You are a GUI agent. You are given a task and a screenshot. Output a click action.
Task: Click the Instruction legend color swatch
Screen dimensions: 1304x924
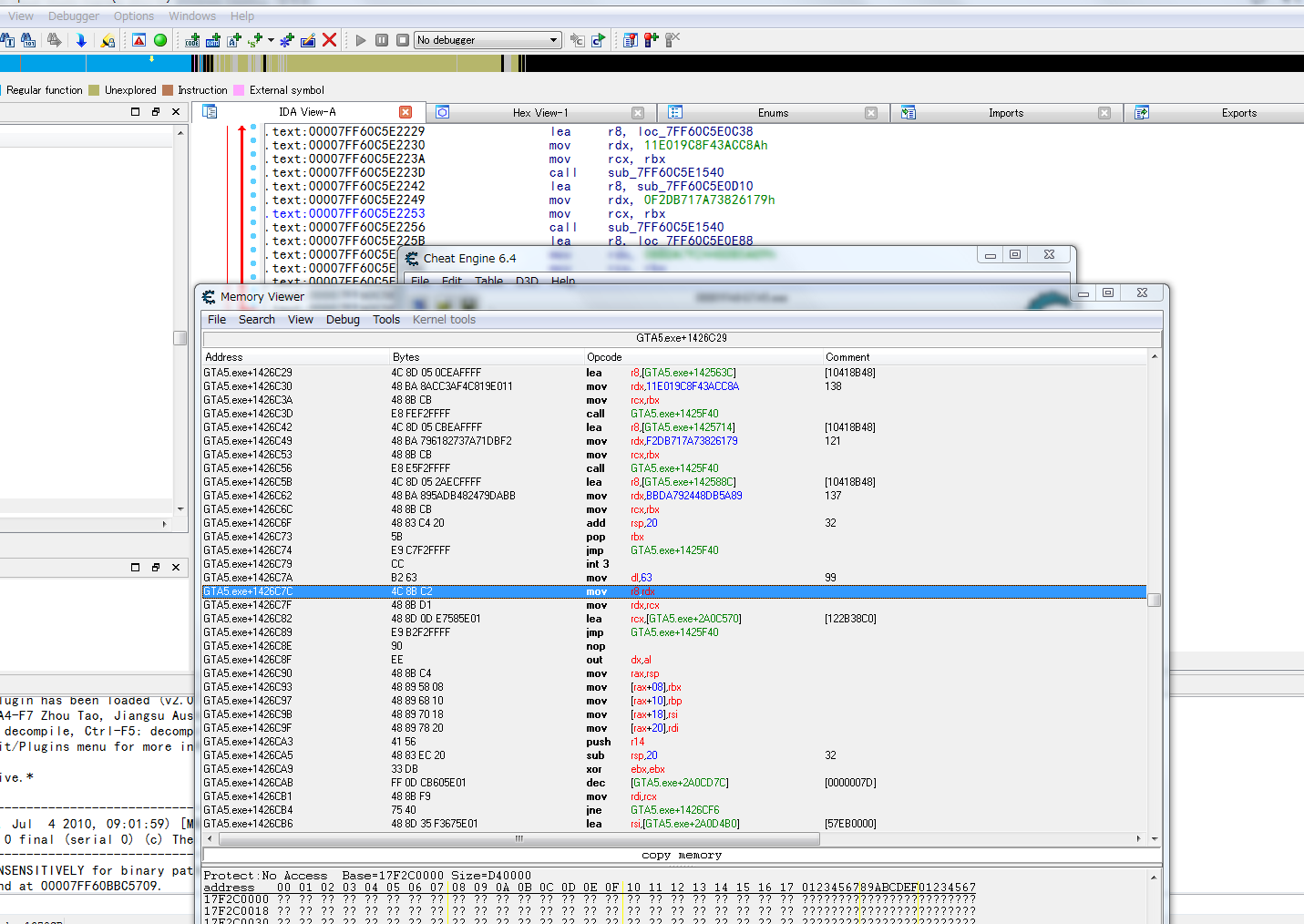(x=168, y=90)
